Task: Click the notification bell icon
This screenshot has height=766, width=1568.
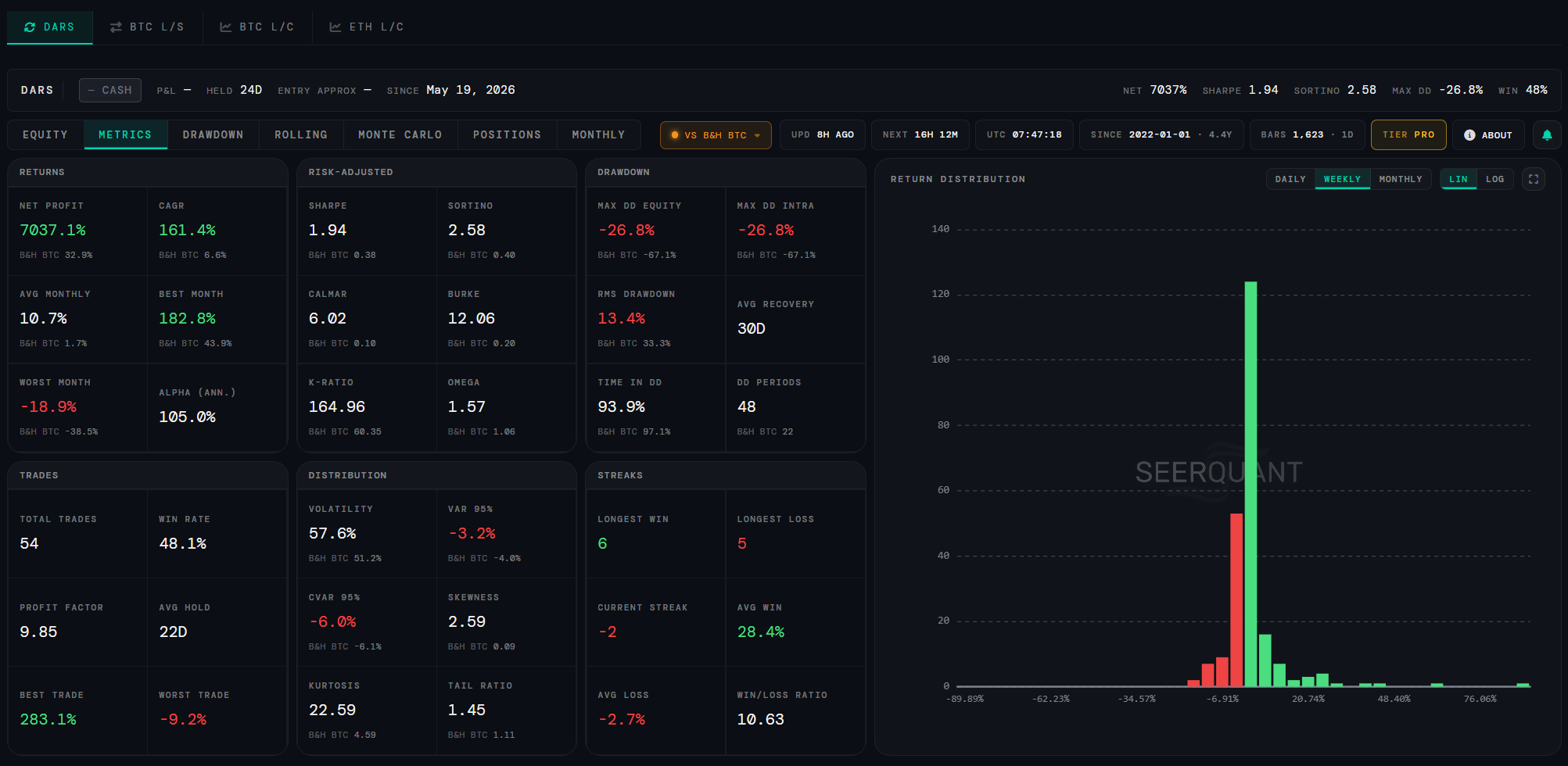Action: [x=1547, y=134]
